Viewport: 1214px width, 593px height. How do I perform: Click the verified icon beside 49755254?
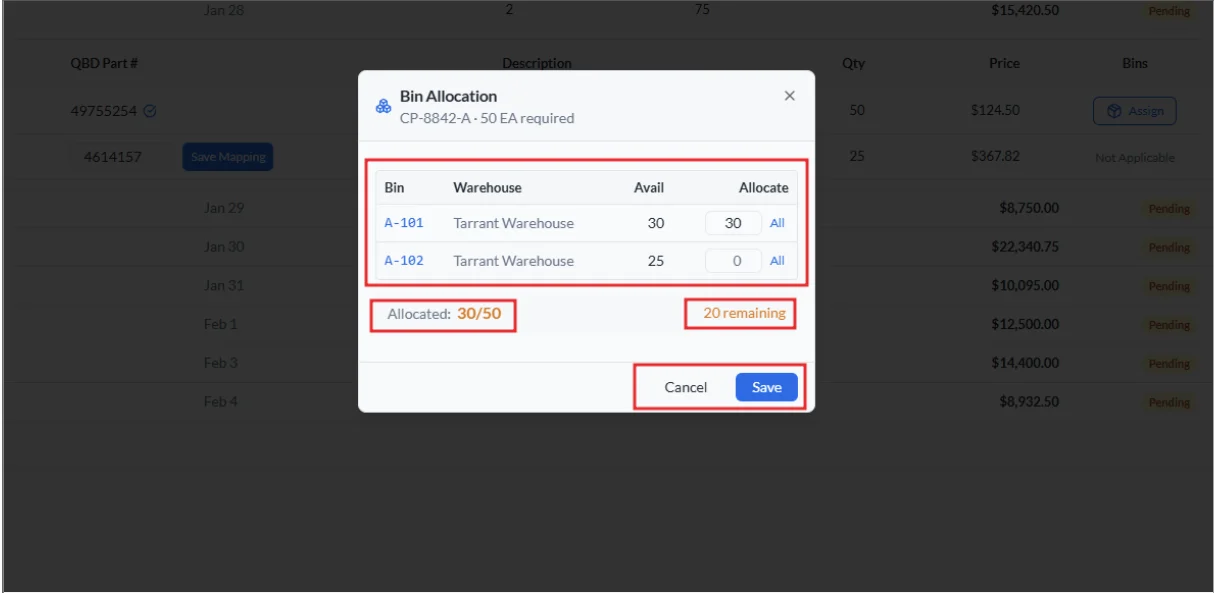[150, 111]
